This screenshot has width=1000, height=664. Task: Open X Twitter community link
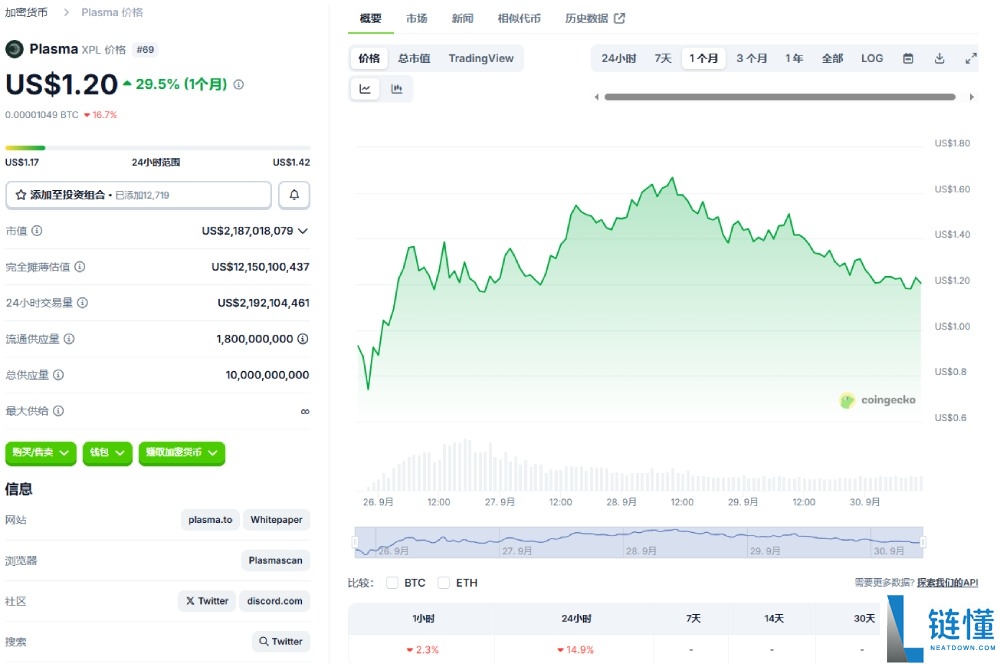(207, 601)
